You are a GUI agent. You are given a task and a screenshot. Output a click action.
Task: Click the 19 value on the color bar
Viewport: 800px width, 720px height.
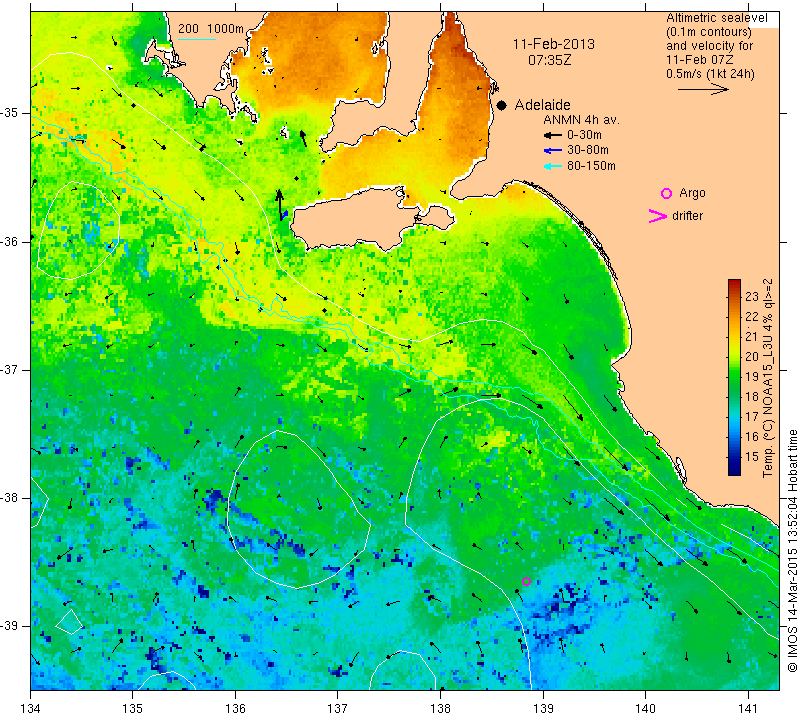(x=752, y=377)
